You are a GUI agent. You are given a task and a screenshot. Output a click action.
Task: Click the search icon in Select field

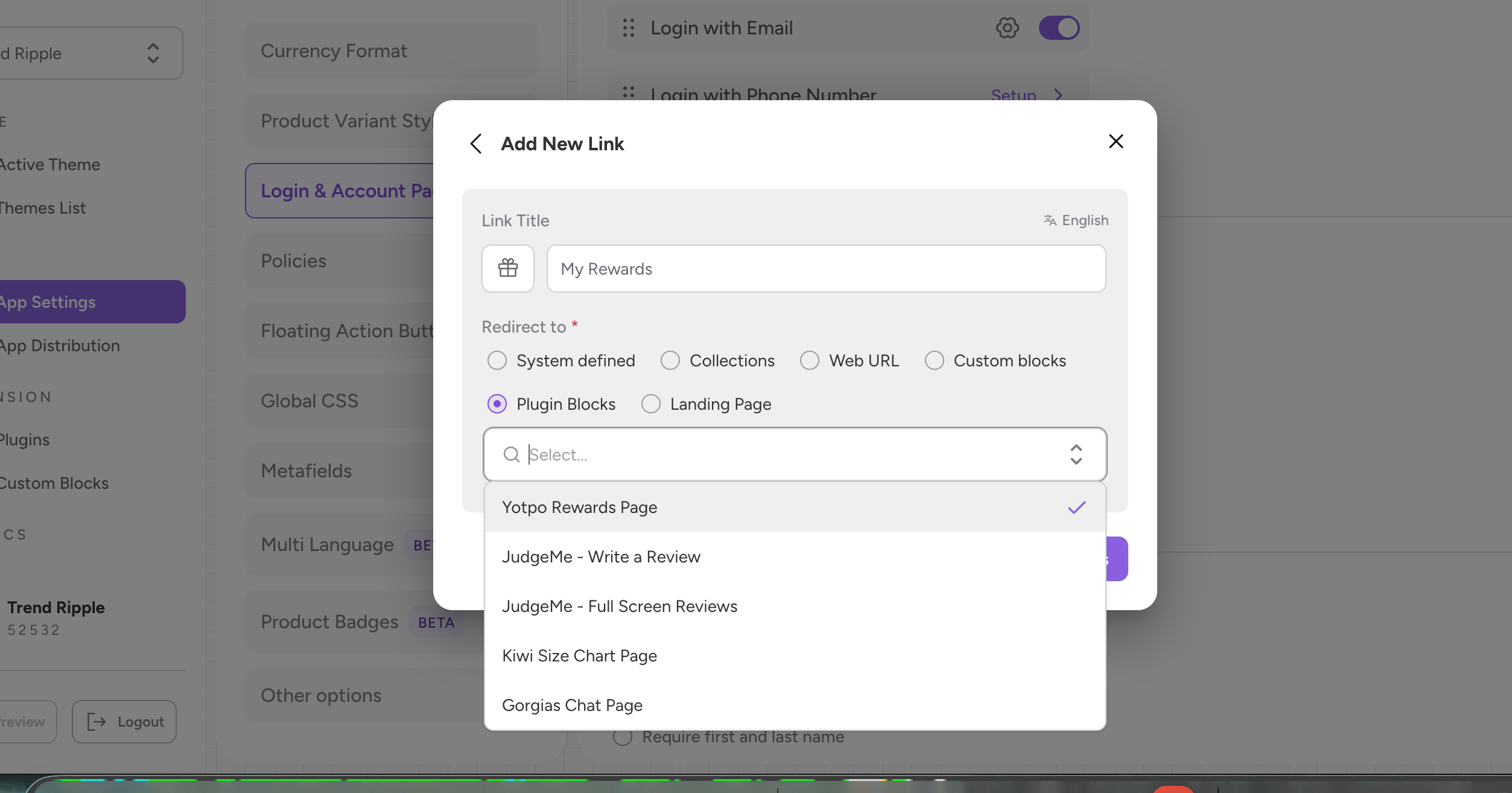512,454
